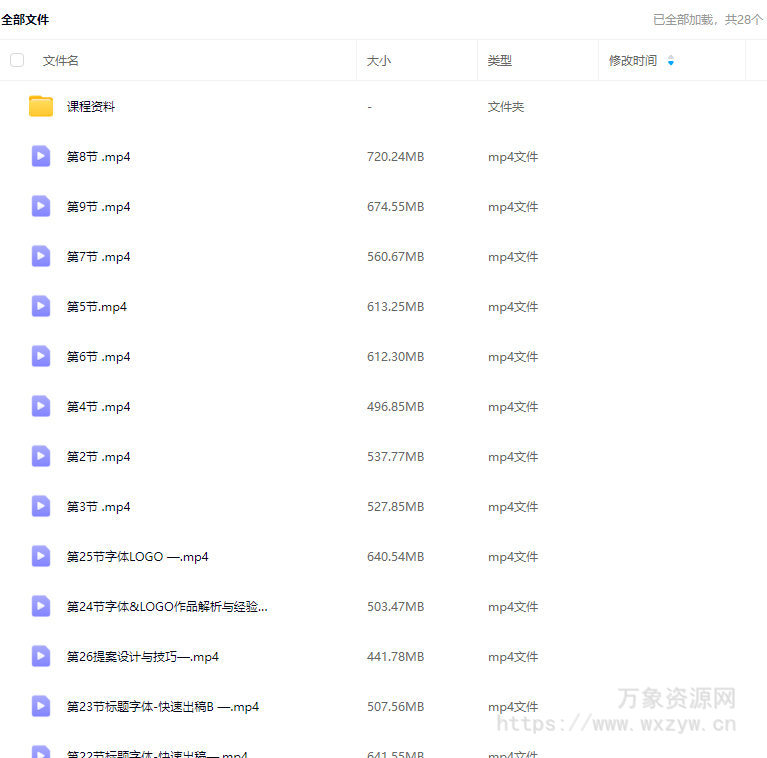
Task: Click video icon of 第5节.mp4
Action: [x=41, y=306]
